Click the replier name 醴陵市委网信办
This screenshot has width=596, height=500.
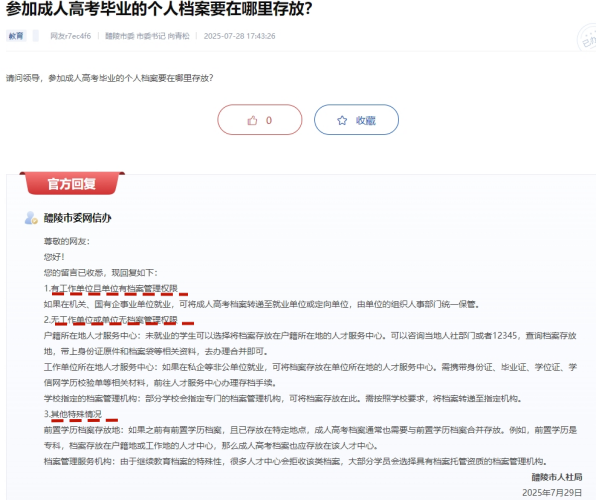point(78,218)
